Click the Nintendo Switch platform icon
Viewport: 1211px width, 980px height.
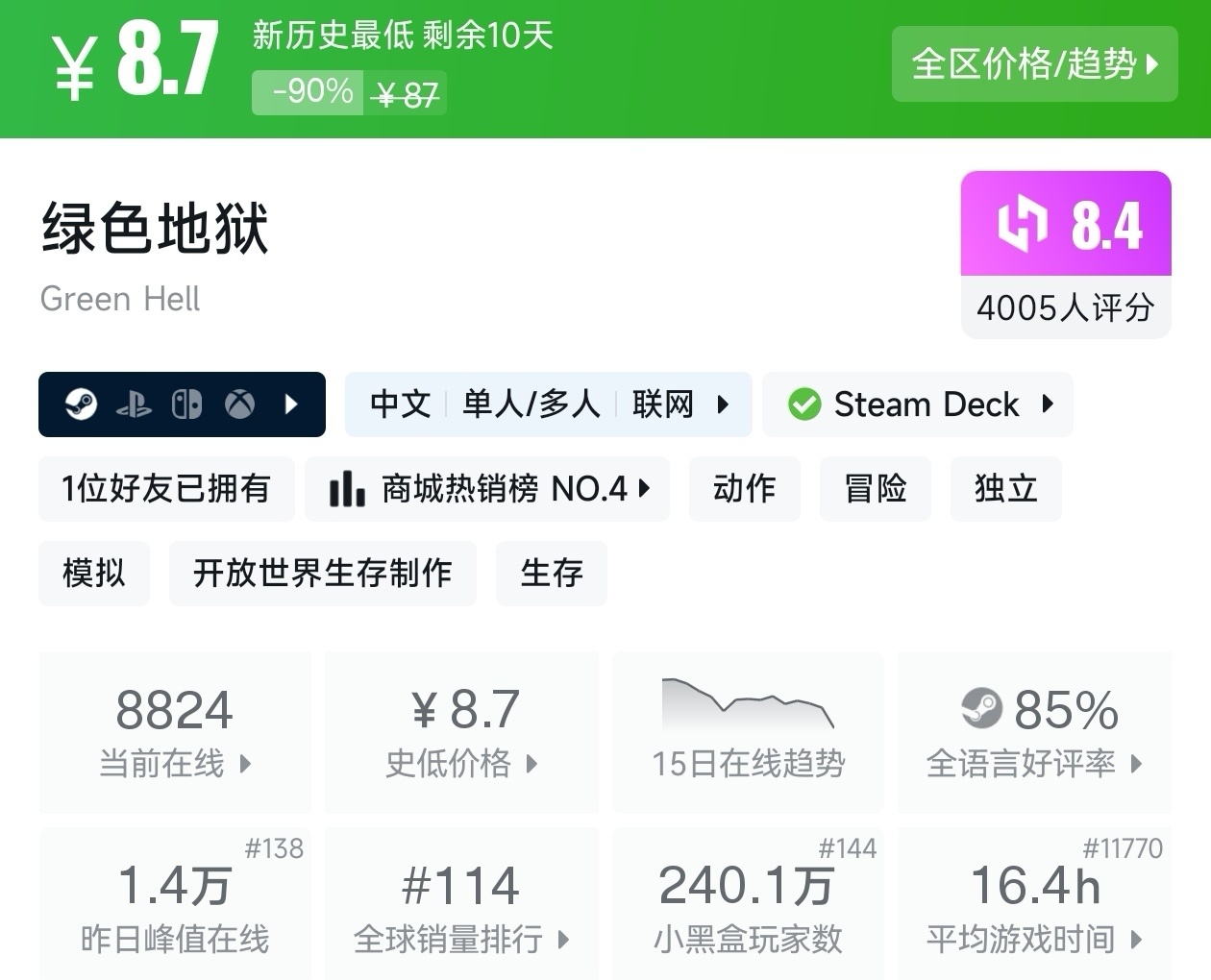coord(186,404)
